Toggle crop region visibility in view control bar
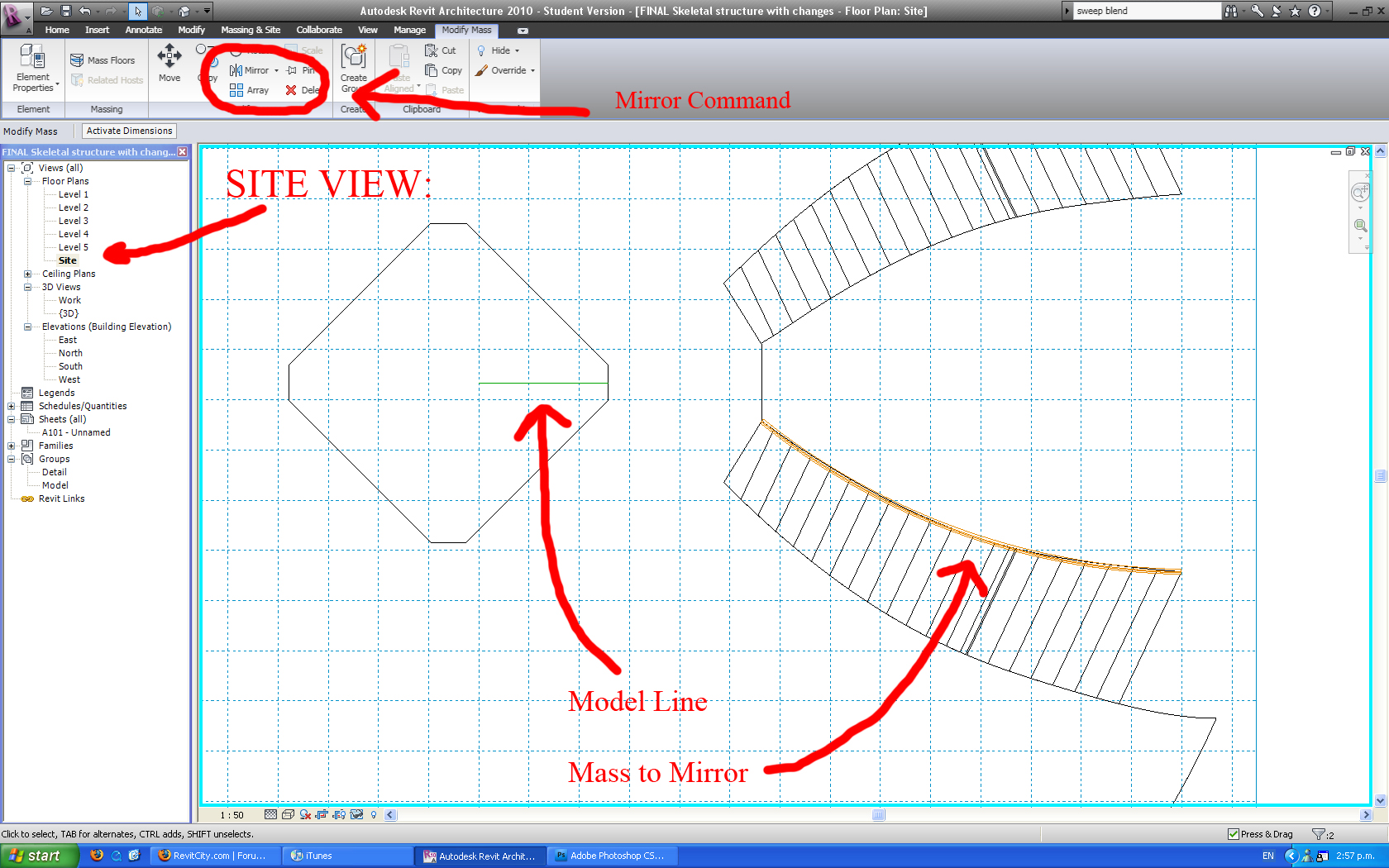Screen dimensions: 1389x868 coord(339,814)
